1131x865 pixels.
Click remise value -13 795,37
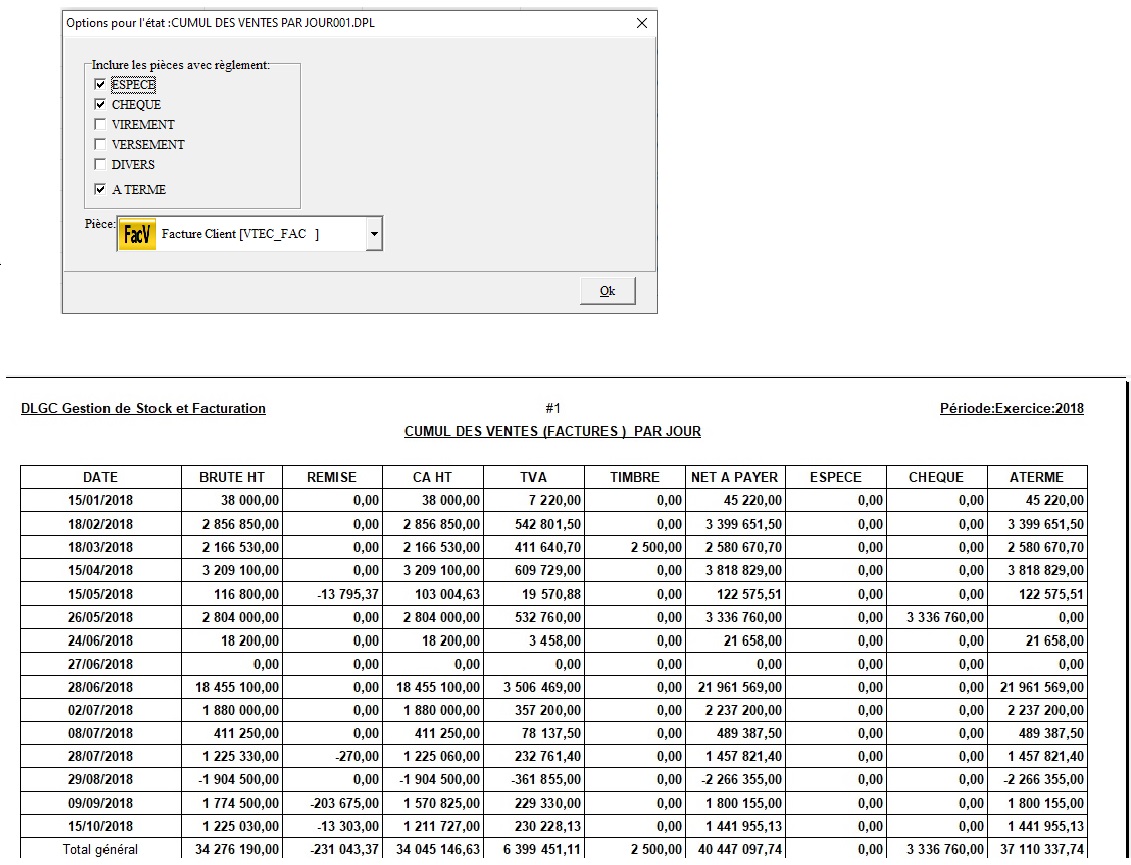pyautogui.click(x=348, y=594)
